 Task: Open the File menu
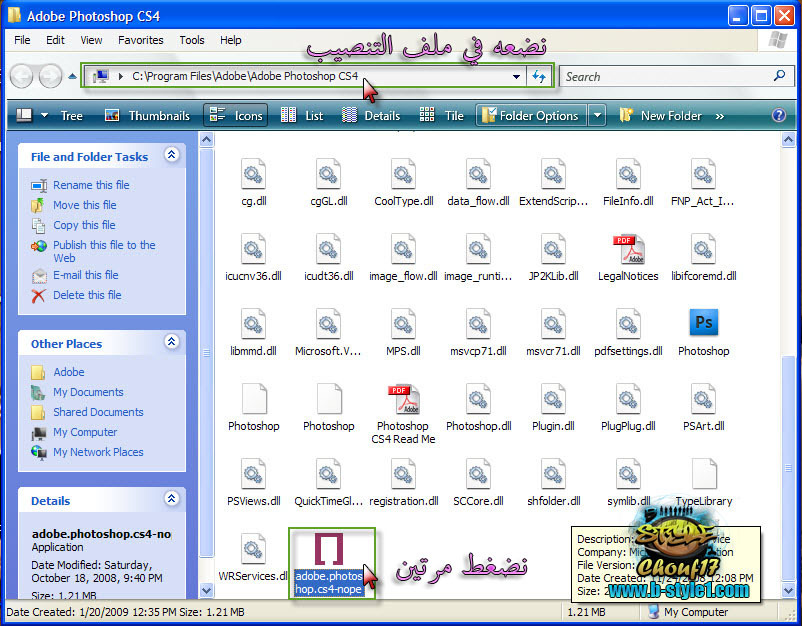pyautogui.click(x=22, y=40)
